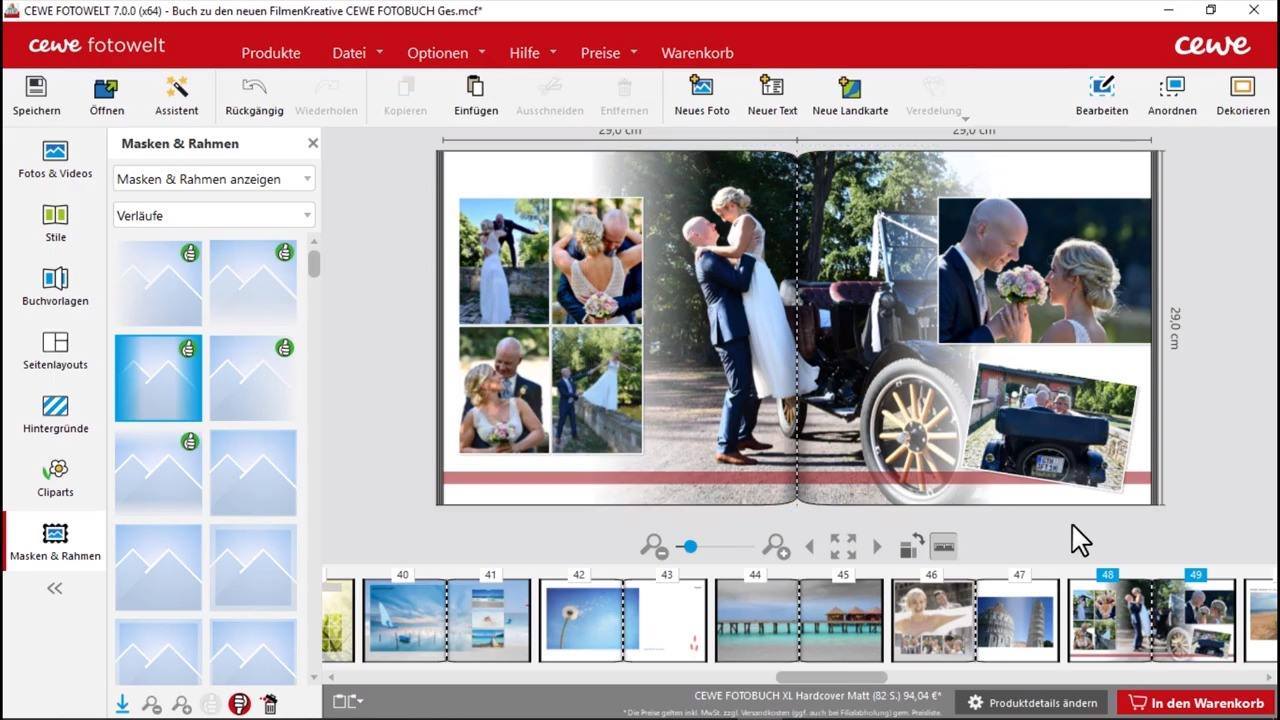Zoom in on the page view
The image size is (1280, 720).
click(776, 546)
